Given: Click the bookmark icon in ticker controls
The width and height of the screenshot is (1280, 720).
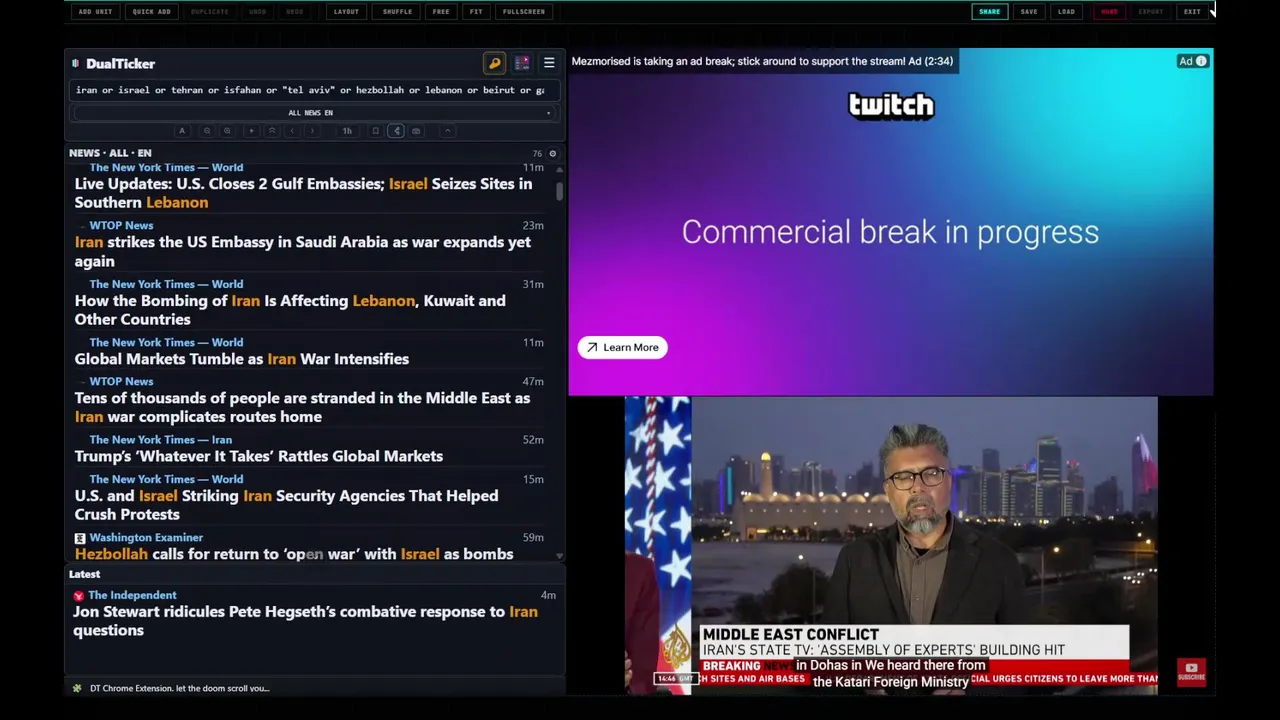Looking at the screenshot, I should 375,131.
